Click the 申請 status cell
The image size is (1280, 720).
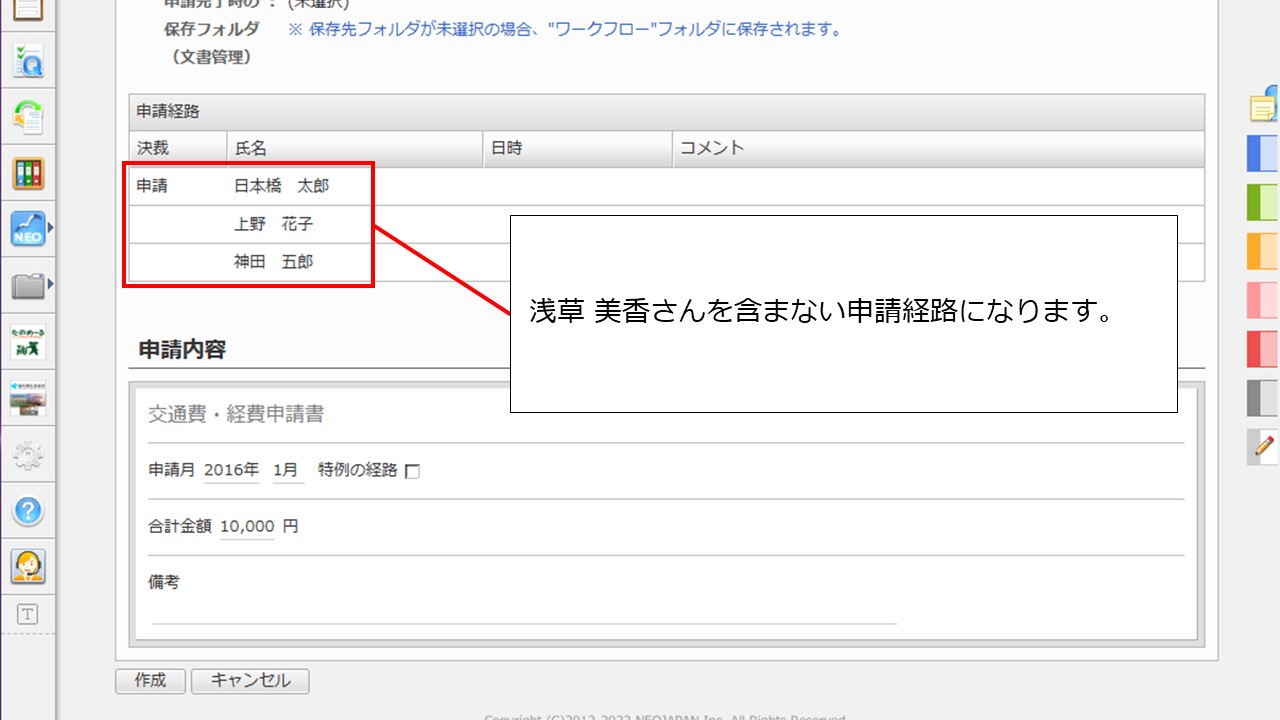click(x=152, y=186)
